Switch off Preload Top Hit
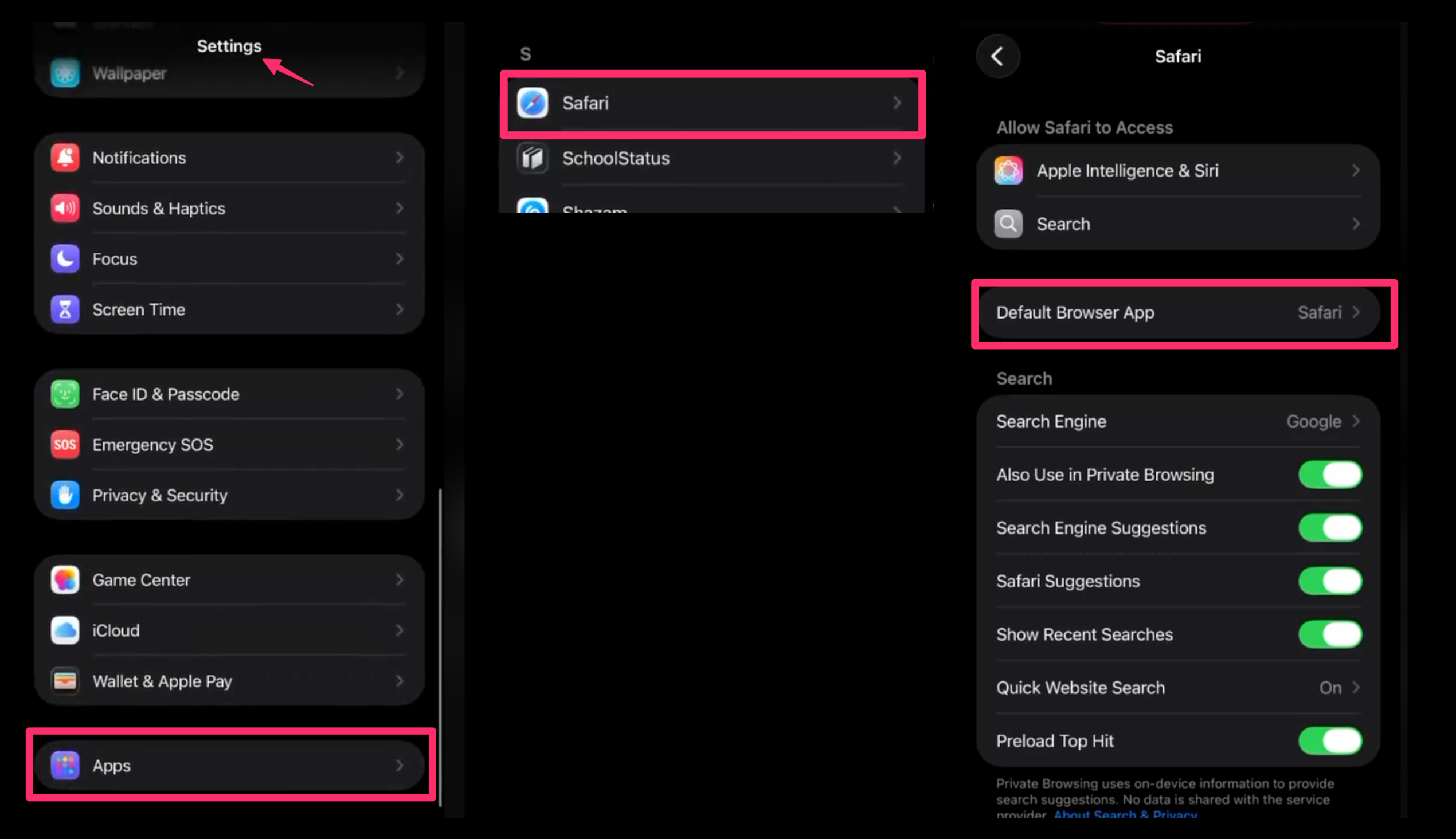Image resolution: width=1456 pixels, height=839 pixels. (x=1330, y=740)
